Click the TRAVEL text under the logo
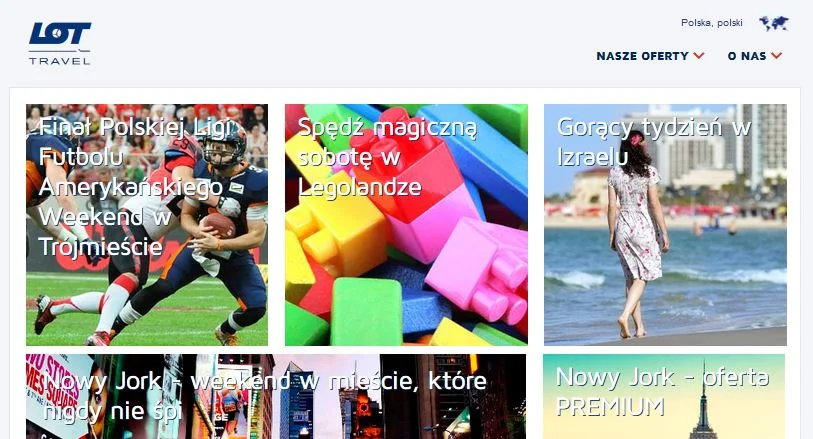Viewport: 813px width, 439px height. pos(60,61)
